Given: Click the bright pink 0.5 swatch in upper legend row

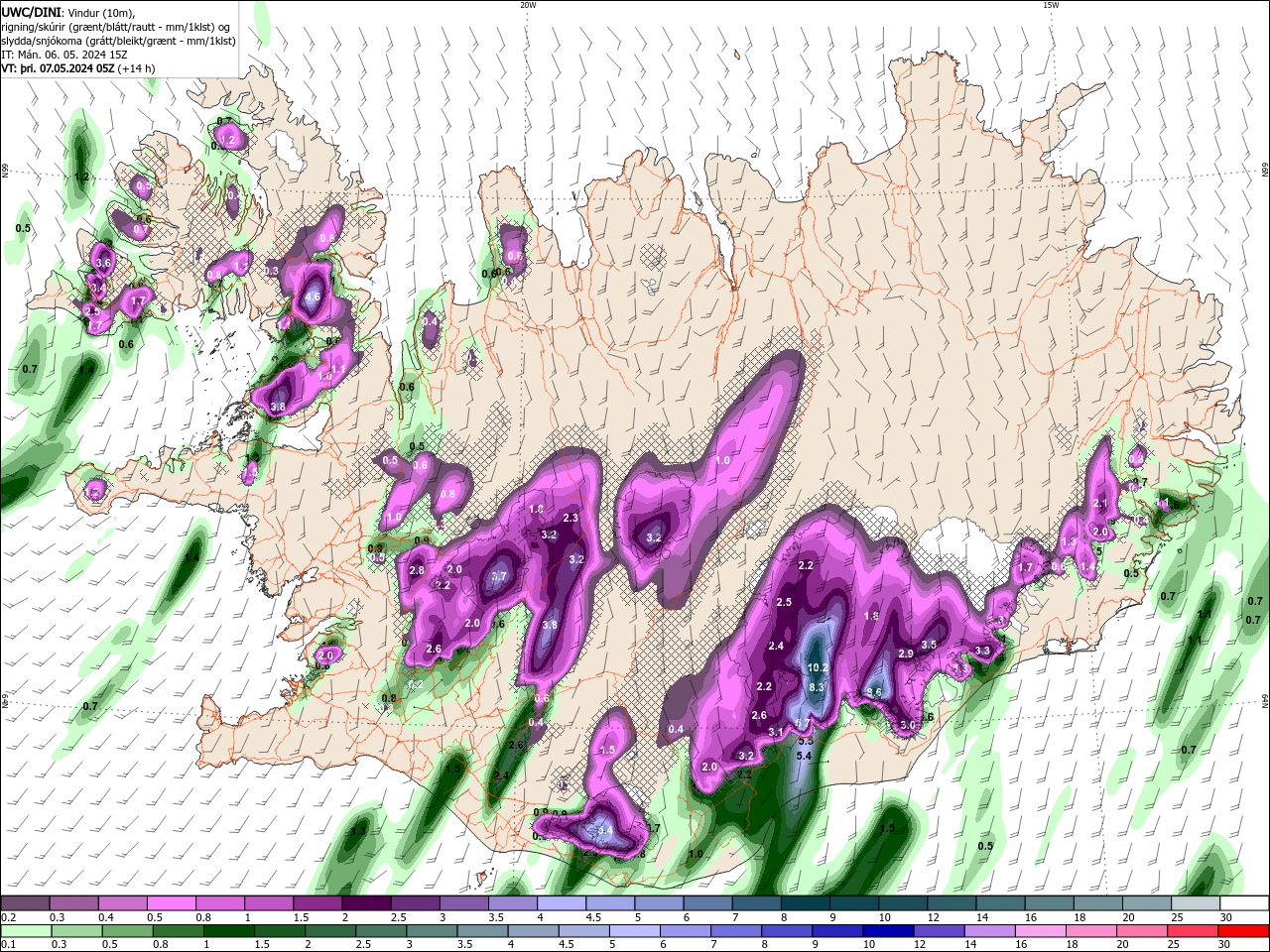Looking at the screenshot, I should coord(171,903).
